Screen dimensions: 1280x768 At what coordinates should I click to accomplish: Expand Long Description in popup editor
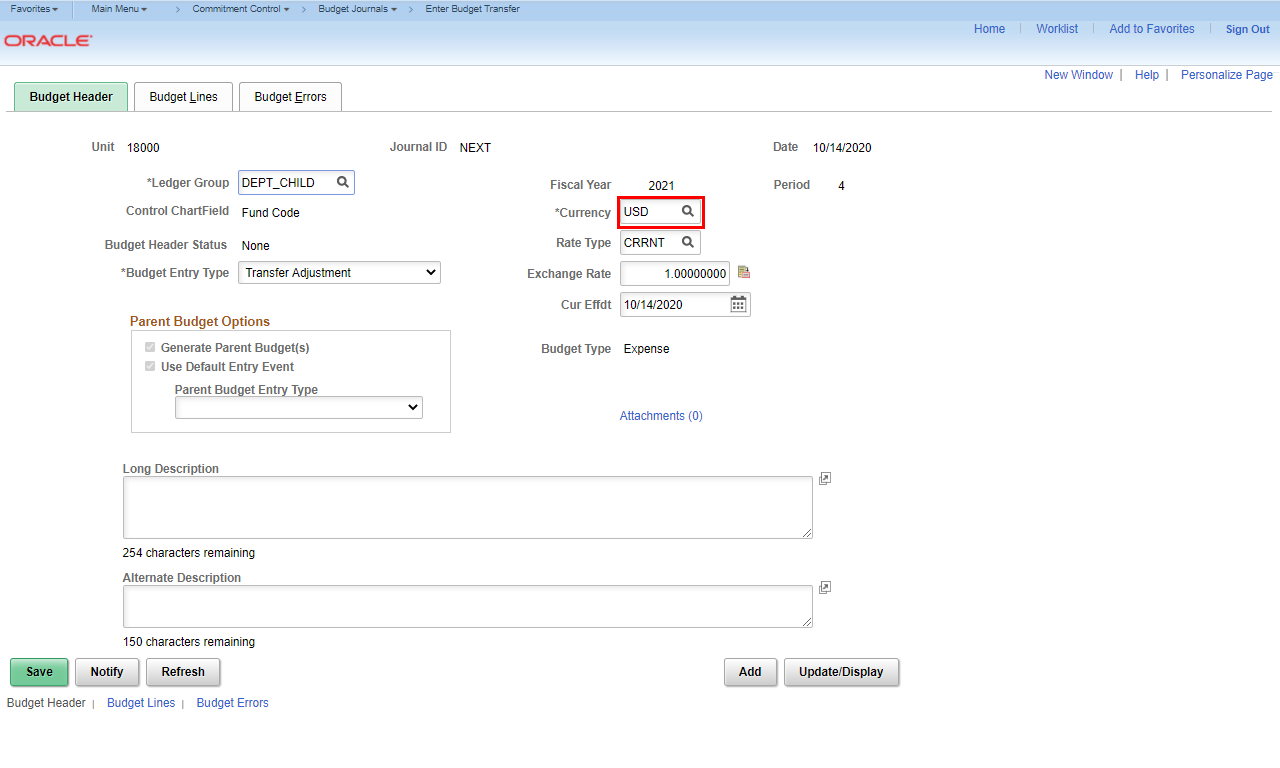(x=824, y=479)
